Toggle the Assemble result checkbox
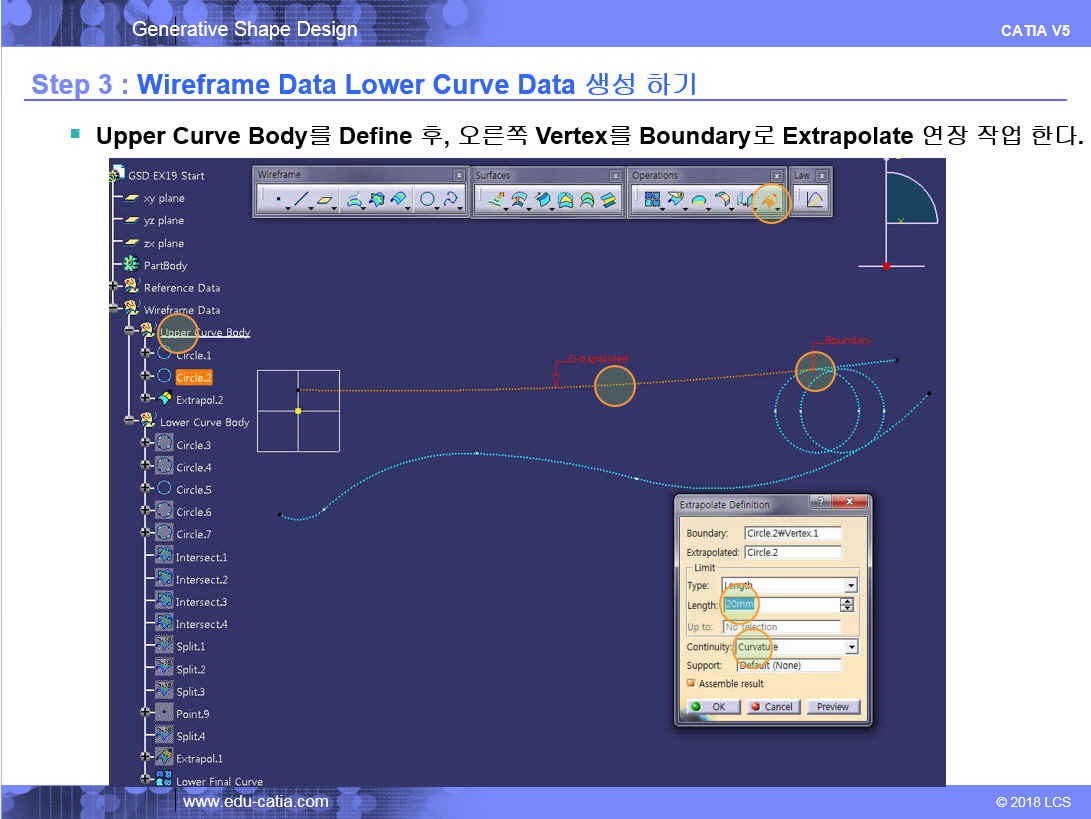 [691, 684]
